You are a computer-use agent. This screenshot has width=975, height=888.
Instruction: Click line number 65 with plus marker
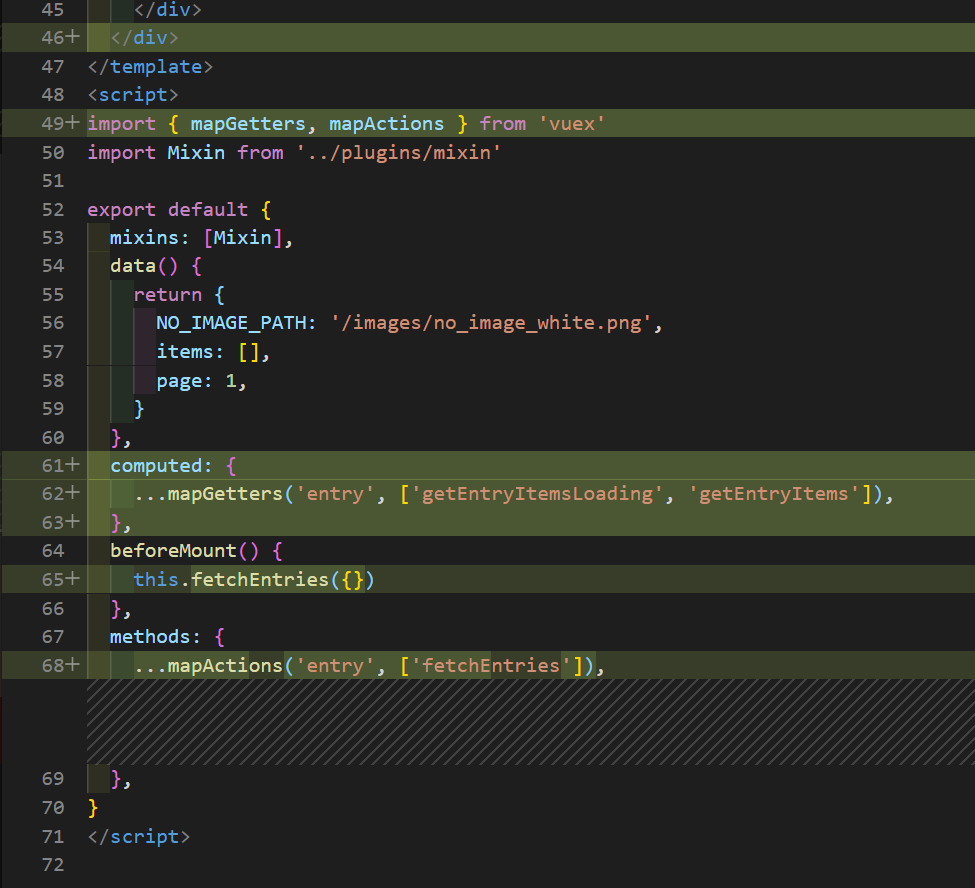tap(60, 580)
